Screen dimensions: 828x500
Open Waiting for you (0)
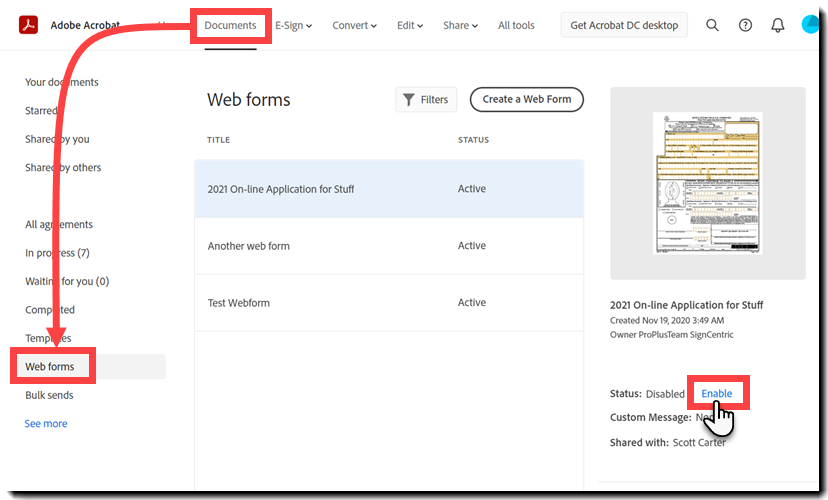pyautogui.click(x=67, y=281)
